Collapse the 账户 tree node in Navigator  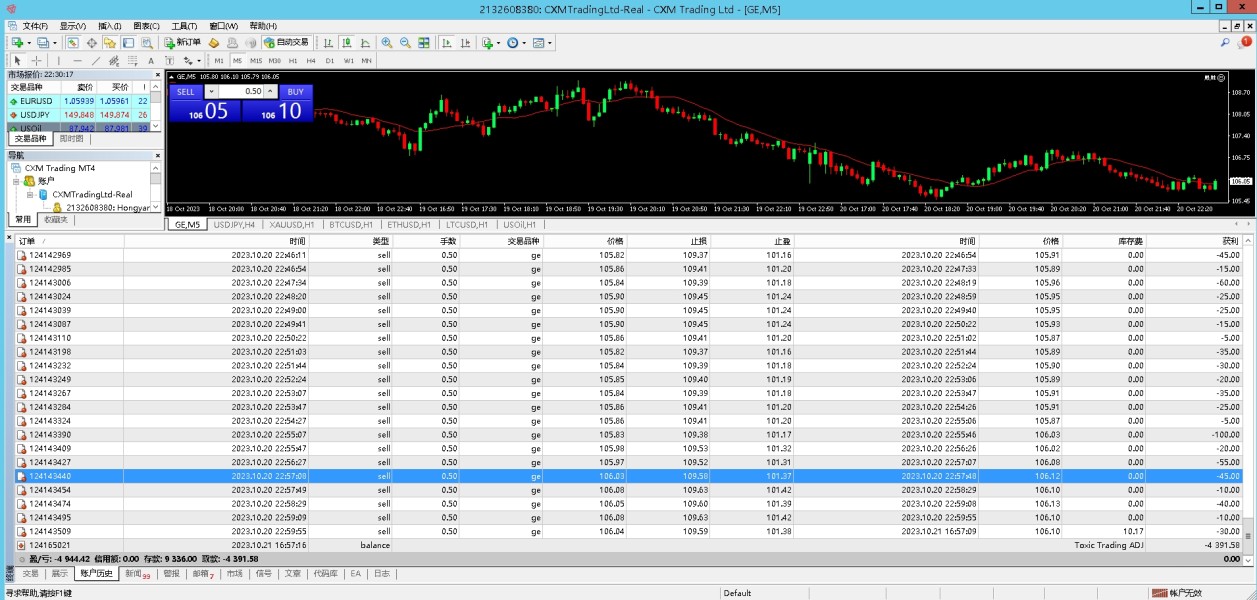point(17,181)
